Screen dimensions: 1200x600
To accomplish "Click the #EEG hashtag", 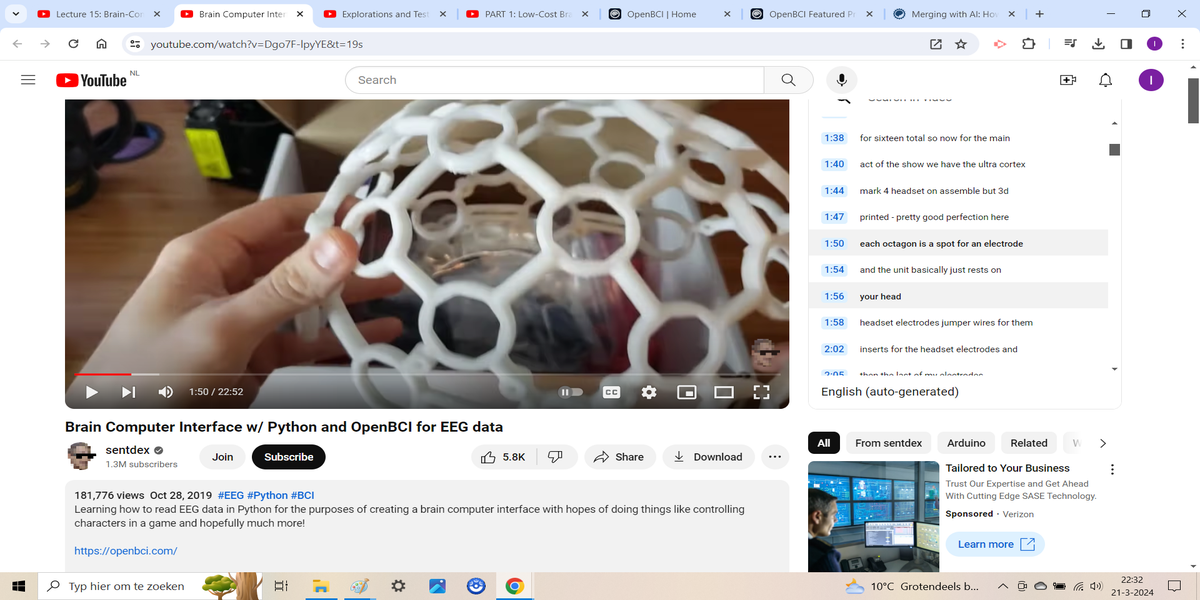I will click(231, 495).
